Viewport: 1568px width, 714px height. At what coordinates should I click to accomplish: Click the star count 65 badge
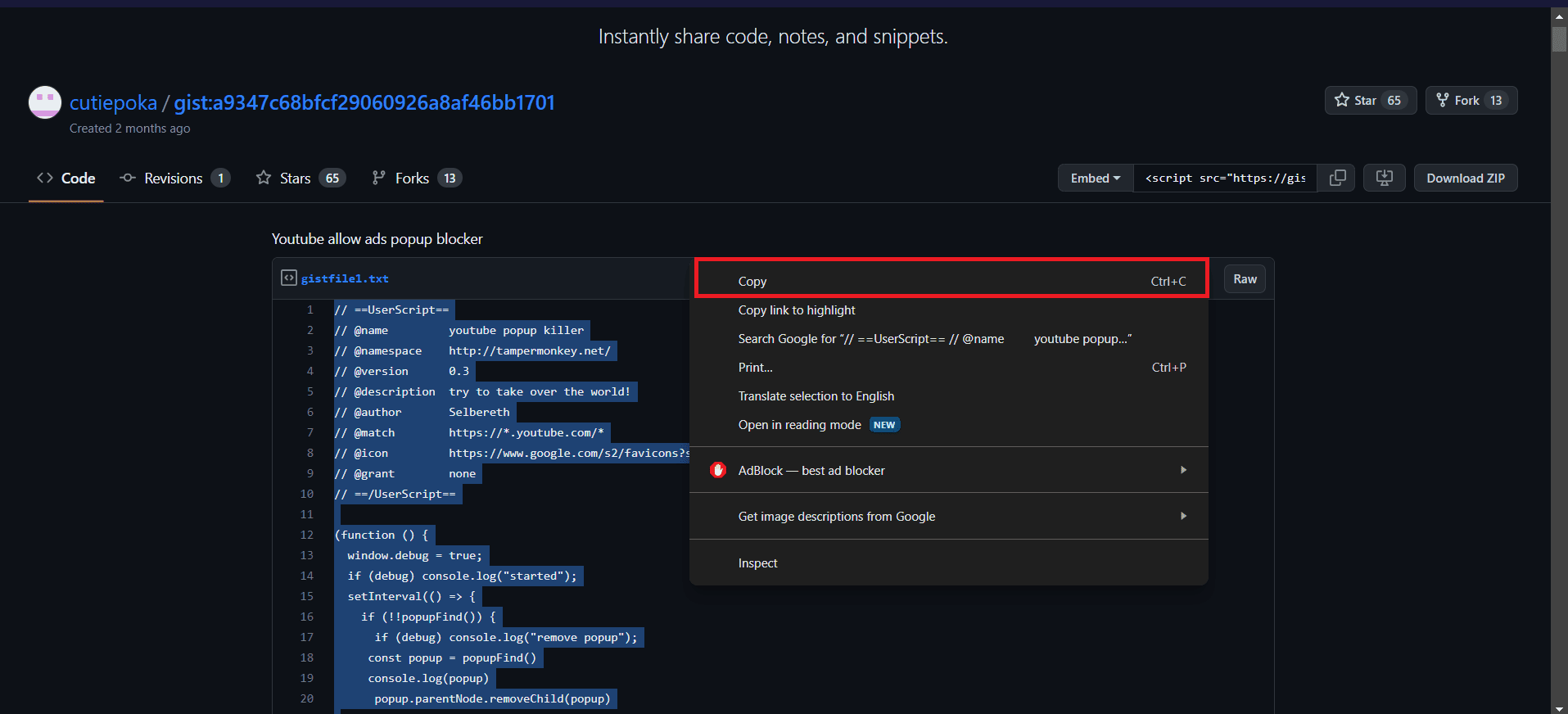[x=1394, y=100]
